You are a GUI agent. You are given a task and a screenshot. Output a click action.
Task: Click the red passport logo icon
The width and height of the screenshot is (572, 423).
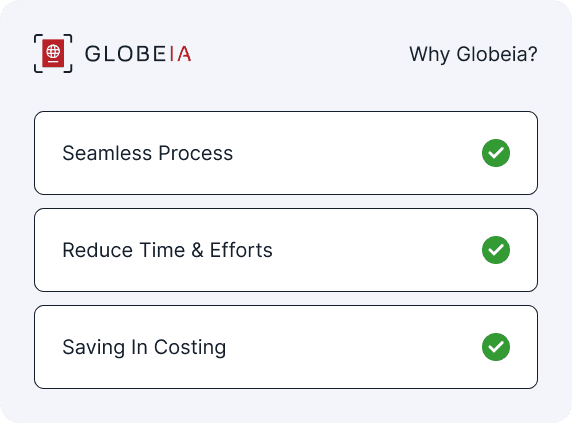(x=53, y=54)
